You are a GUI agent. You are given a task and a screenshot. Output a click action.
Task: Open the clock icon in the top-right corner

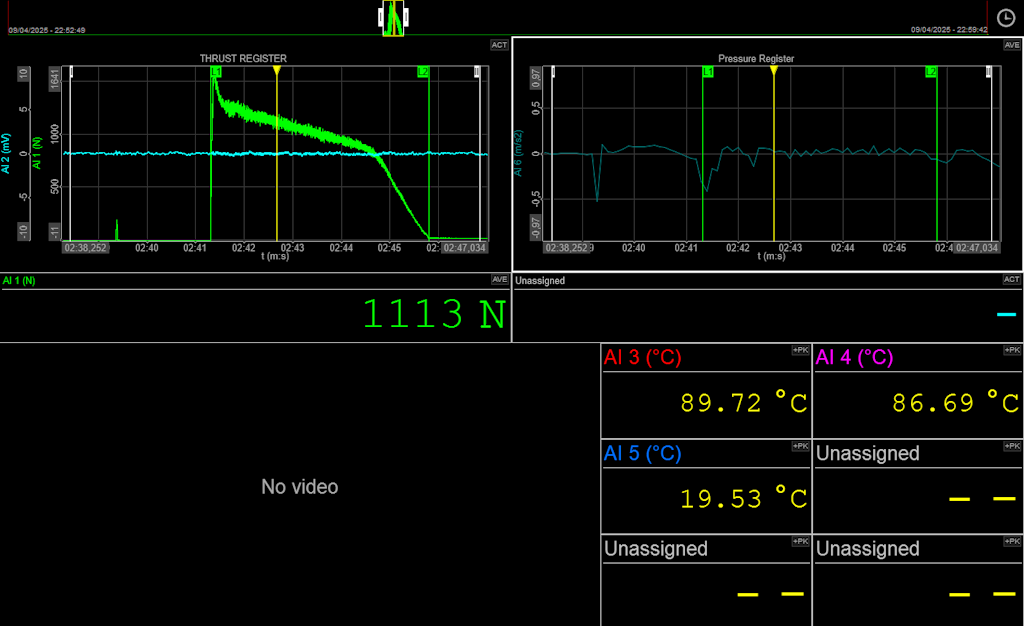(x=1006, y=18)
